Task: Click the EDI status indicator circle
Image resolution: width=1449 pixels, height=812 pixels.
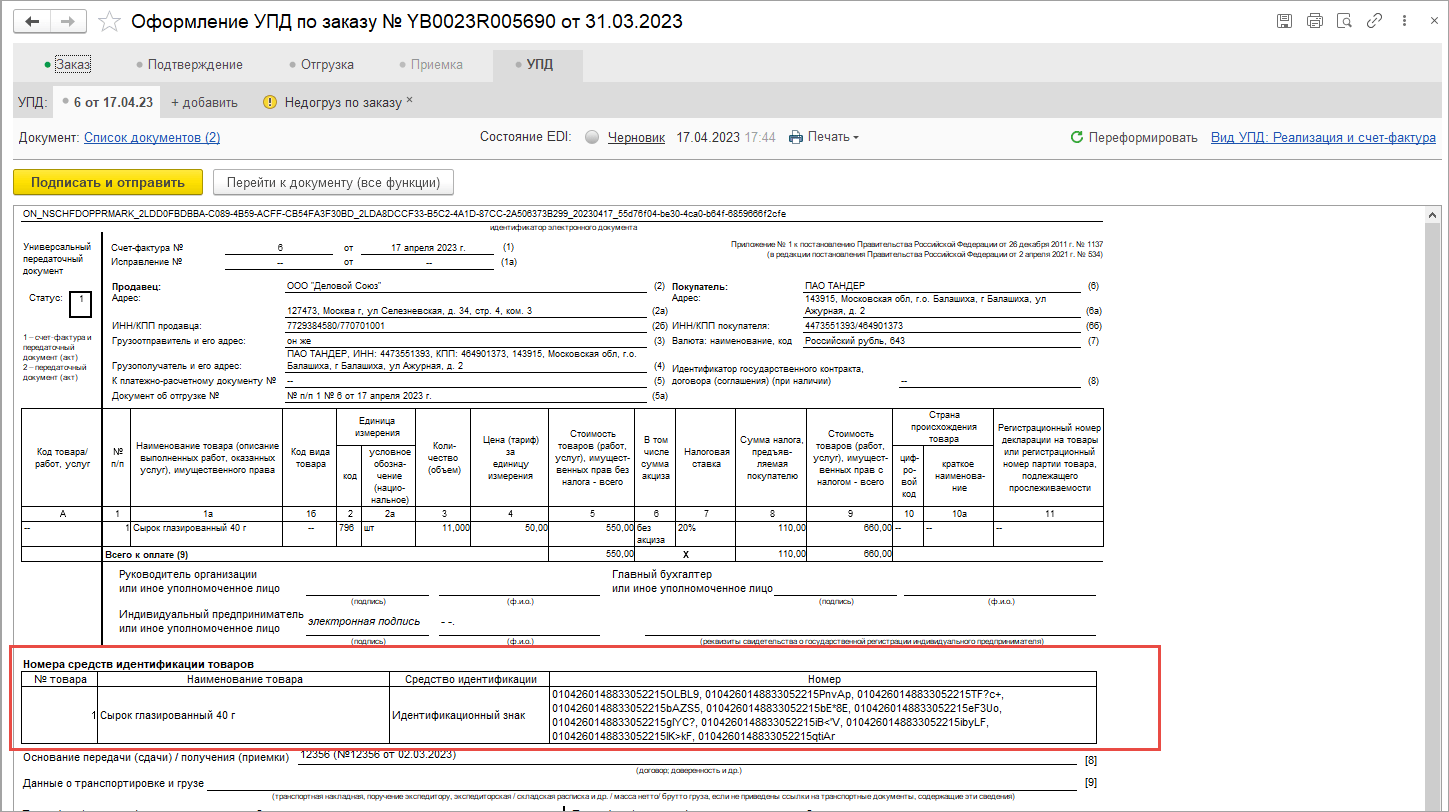Action: click(x=592, y=138)
